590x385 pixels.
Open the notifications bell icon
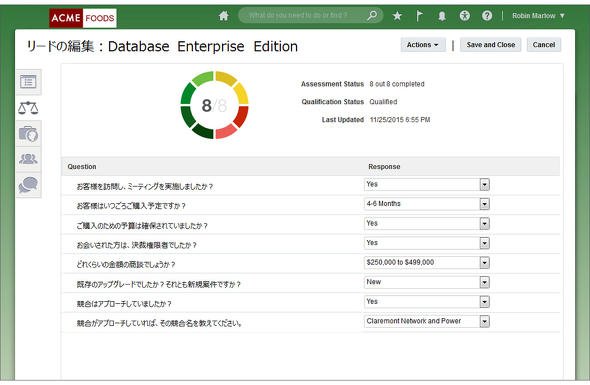click(x=442, y=16)
